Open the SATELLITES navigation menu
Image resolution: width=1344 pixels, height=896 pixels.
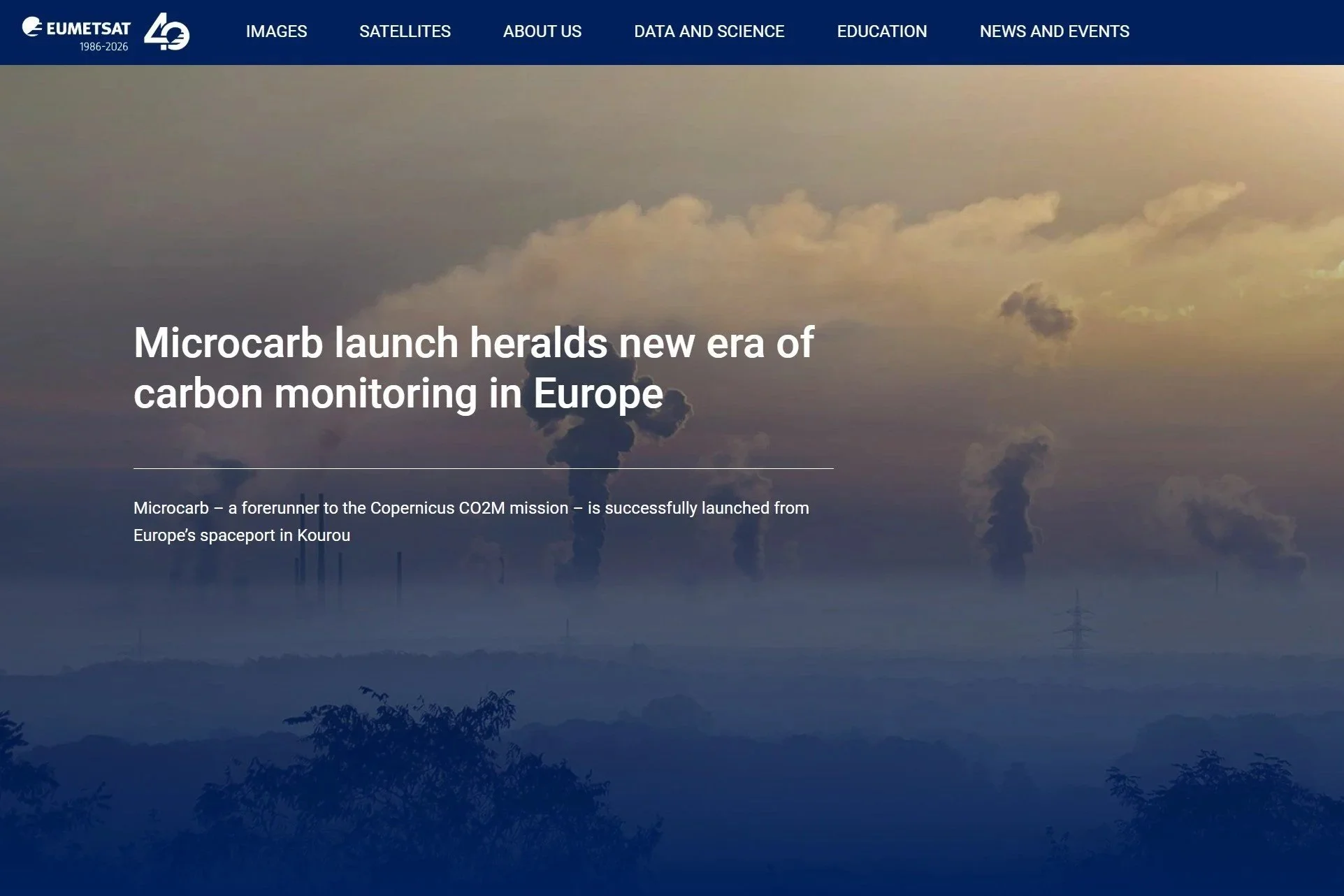(x=405, y=31)
